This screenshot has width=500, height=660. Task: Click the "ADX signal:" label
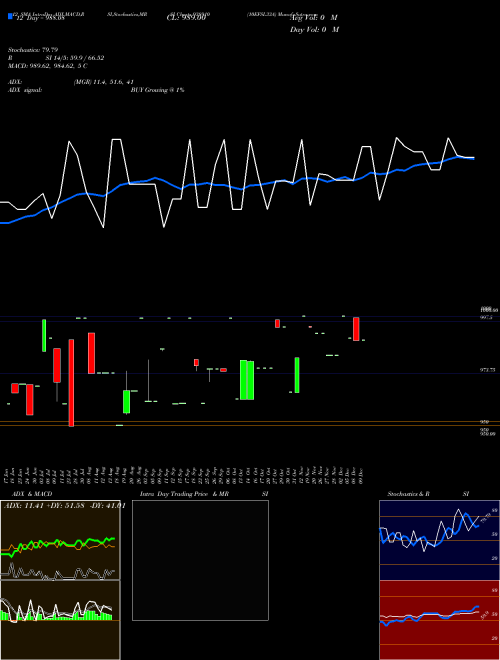25,90
